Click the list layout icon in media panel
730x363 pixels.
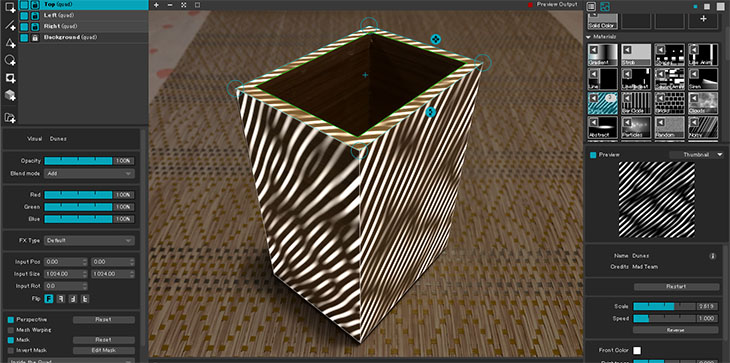591,7
